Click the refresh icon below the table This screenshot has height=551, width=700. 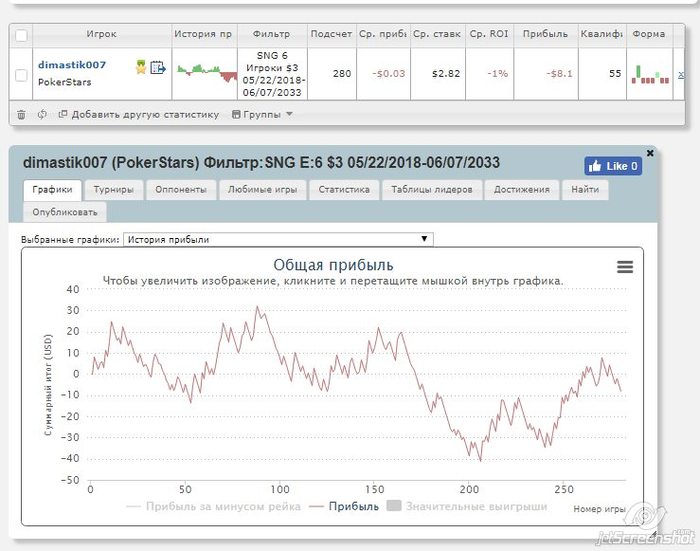tap(42, 114)
